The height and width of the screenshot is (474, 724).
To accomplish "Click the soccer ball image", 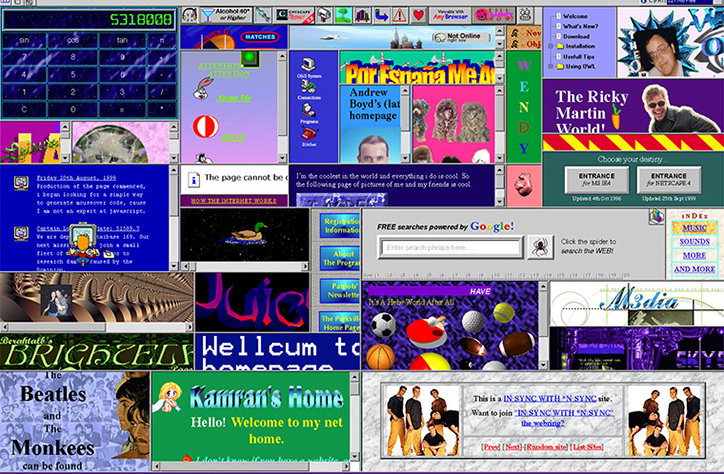I will tap(383, 324).
